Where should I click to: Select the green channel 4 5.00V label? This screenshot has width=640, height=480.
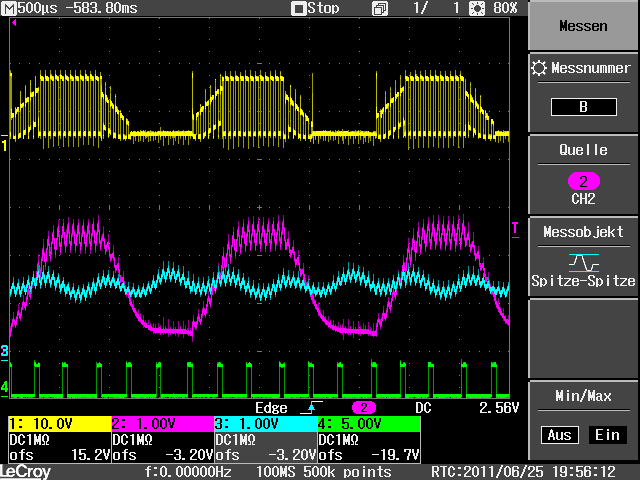pyautogui.click(x=369, y=424)
